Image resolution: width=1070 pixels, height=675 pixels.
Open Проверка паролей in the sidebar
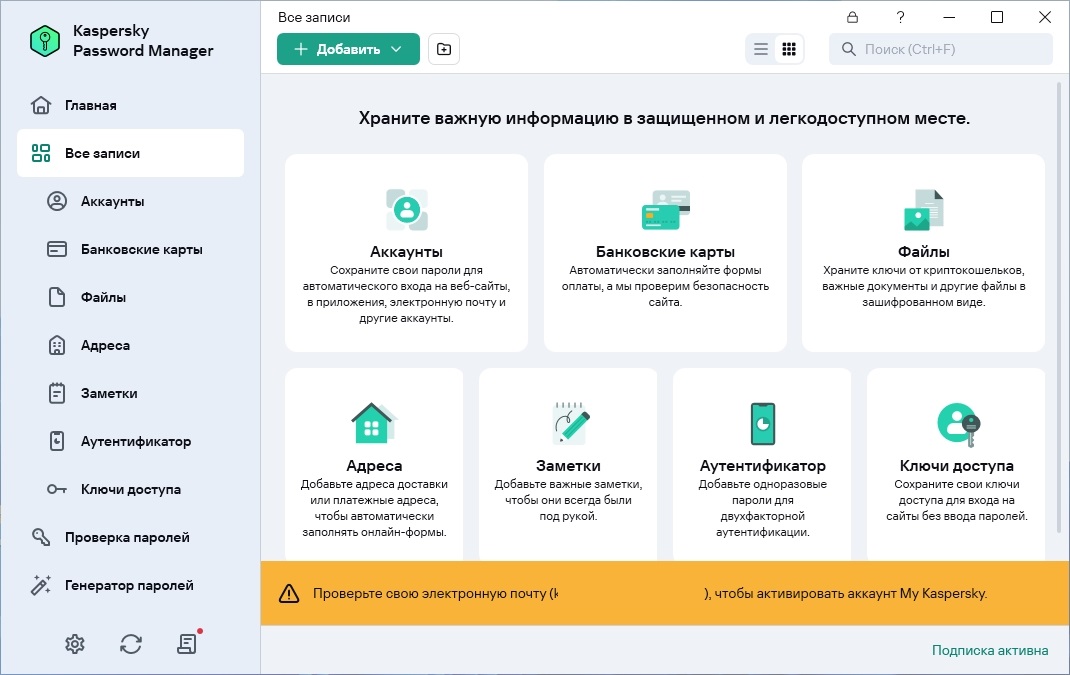[x=130, y=537]
